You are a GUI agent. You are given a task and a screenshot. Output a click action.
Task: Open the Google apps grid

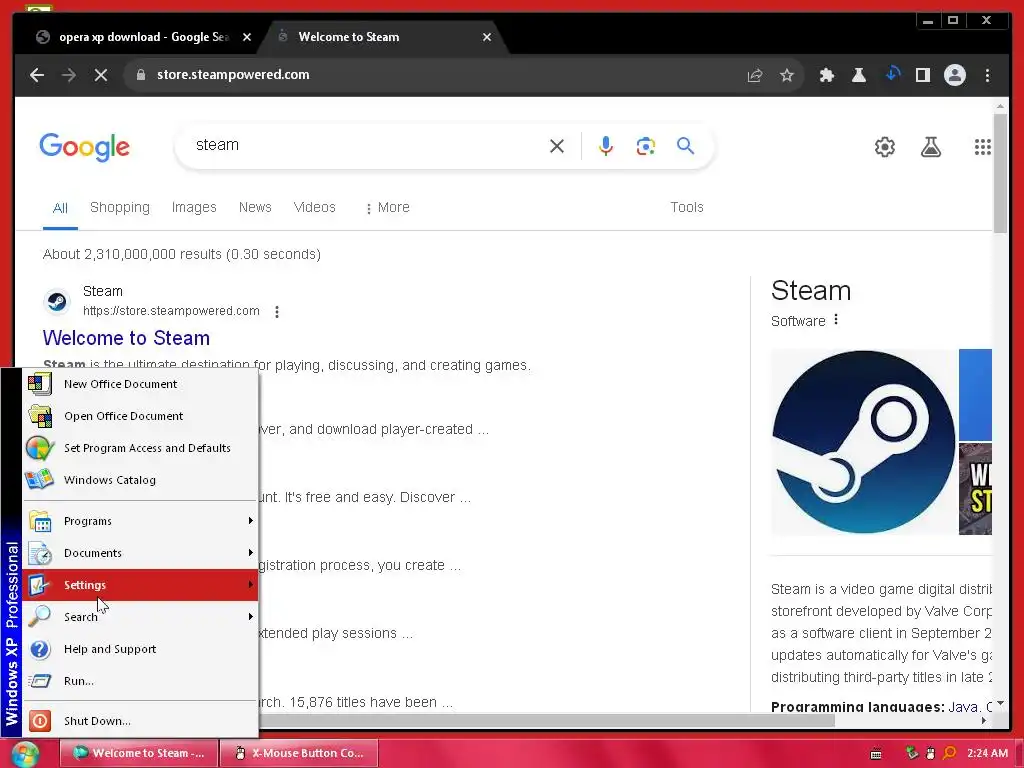pos(982,147)
